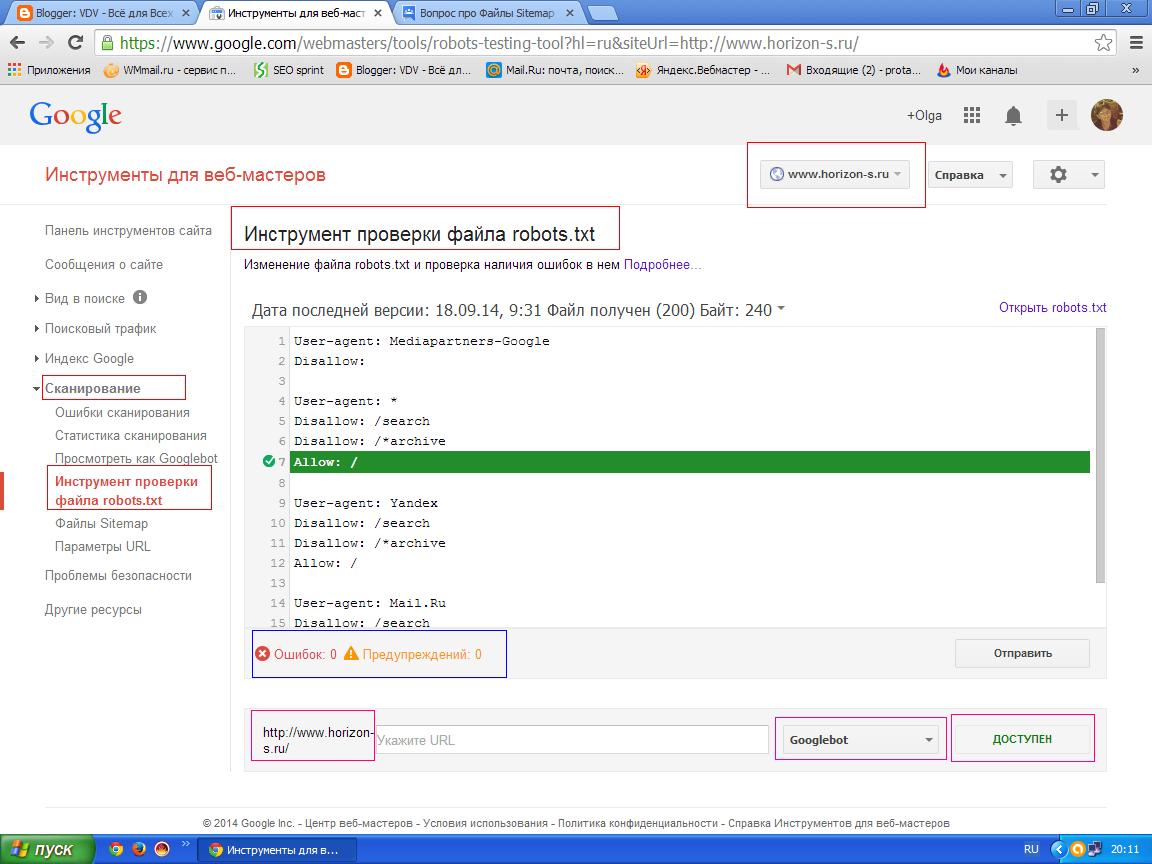Click ДОСТУПЕН test button

tap(1022, 739)
